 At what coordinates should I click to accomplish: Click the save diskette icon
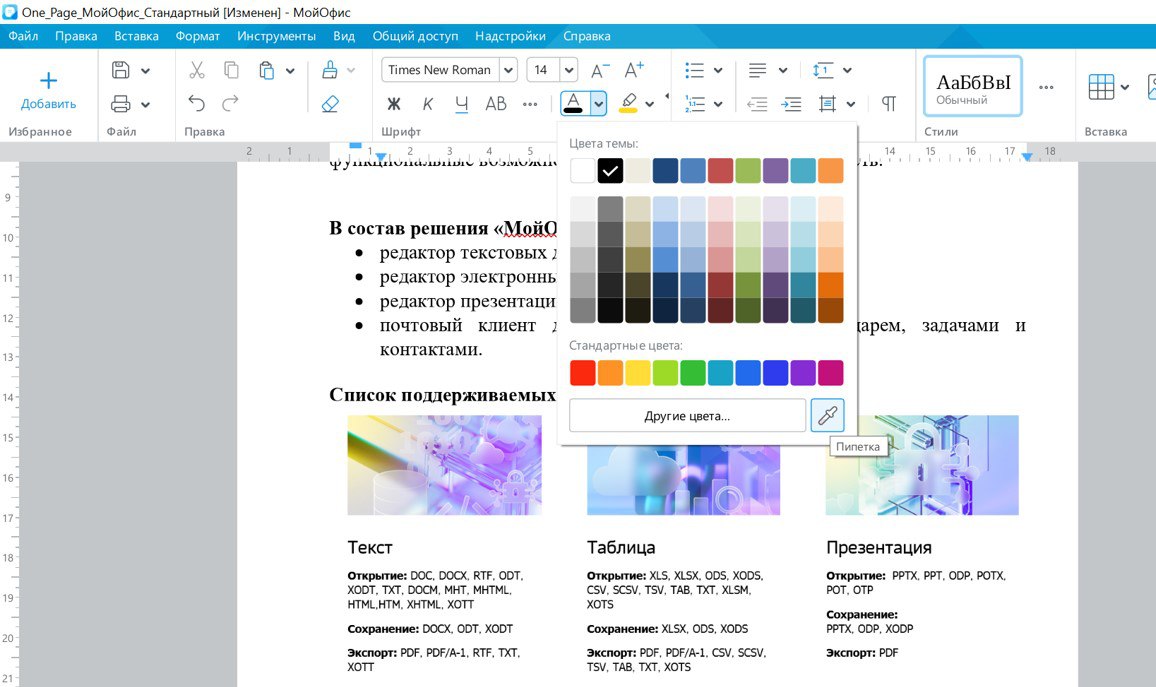tap(121, 70)
